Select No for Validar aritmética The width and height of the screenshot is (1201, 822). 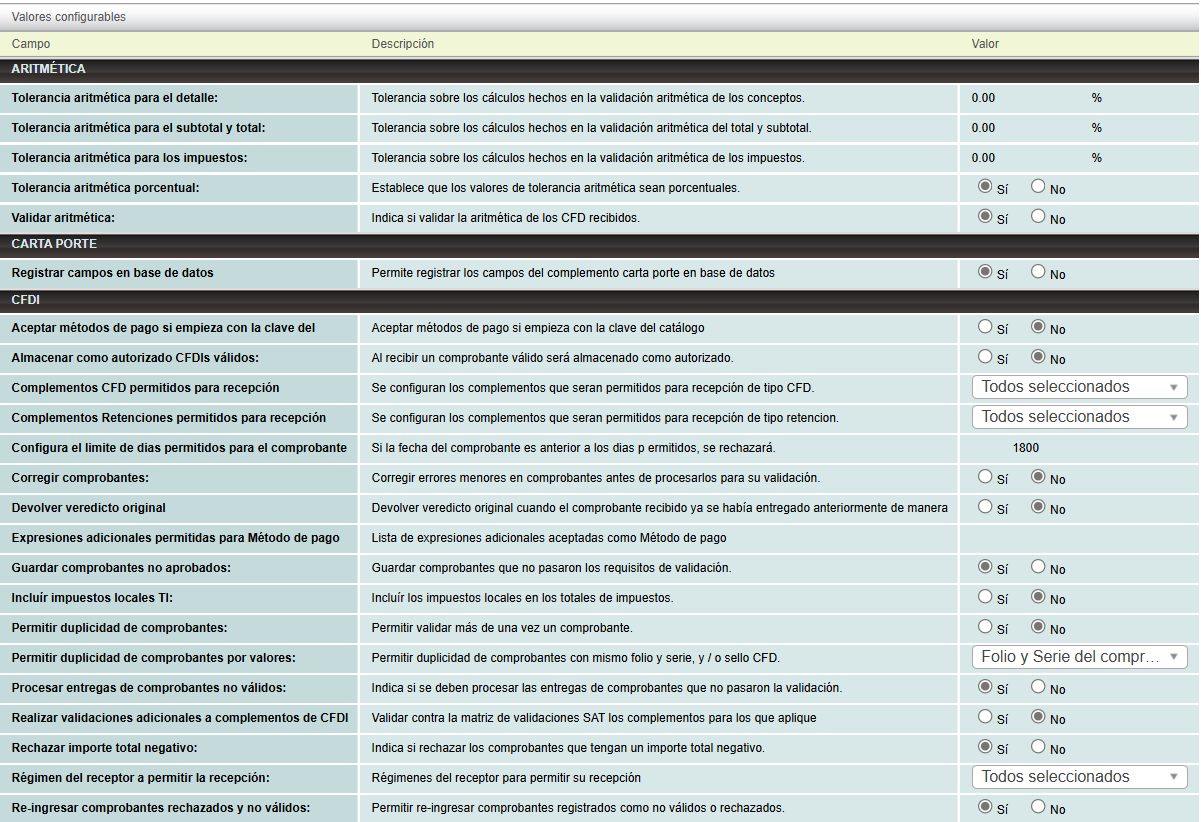click(1038, 216)
